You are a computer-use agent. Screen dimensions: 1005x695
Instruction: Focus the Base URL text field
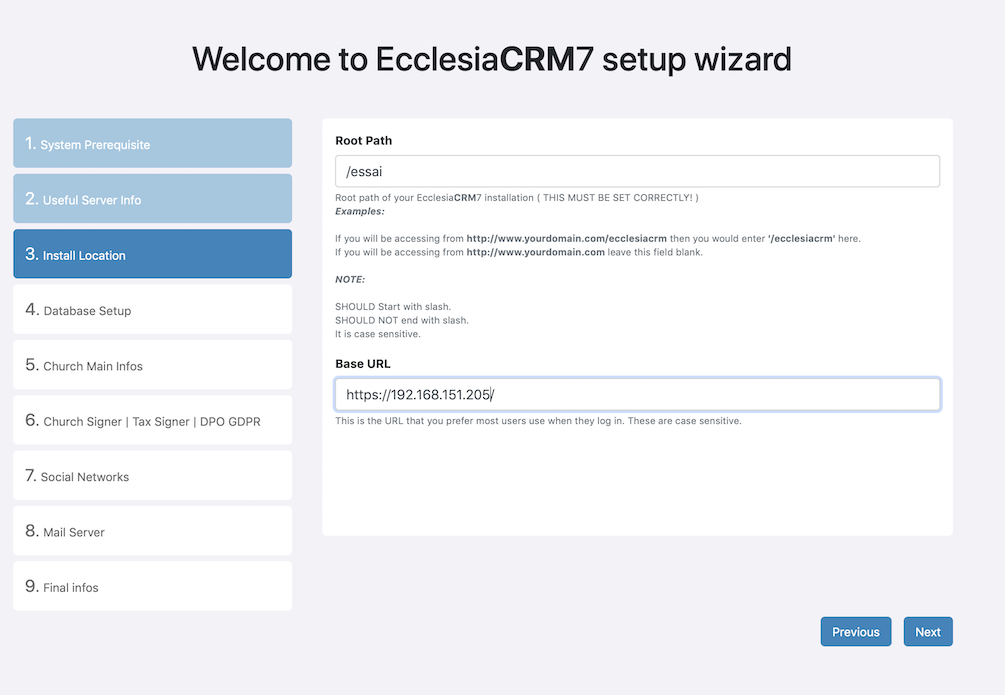637,394
